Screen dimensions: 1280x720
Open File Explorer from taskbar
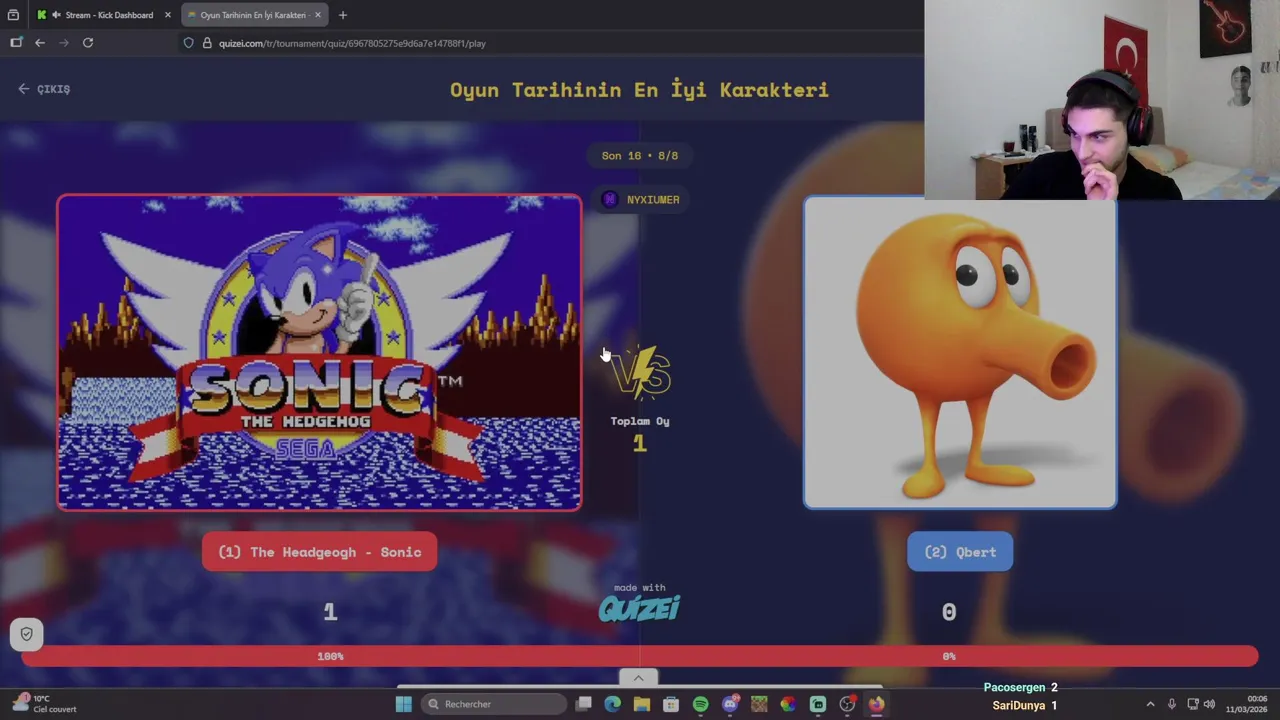click(x=642, y=704)
